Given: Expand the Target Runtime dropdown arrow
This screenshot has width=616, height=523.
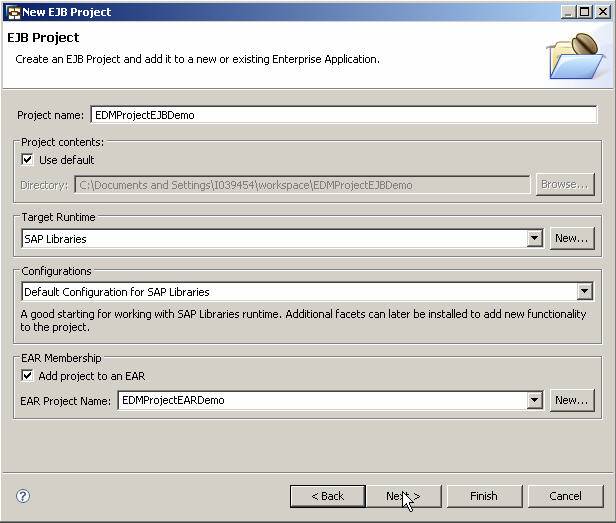Looking at the screenshot, I should coord(534,239).
